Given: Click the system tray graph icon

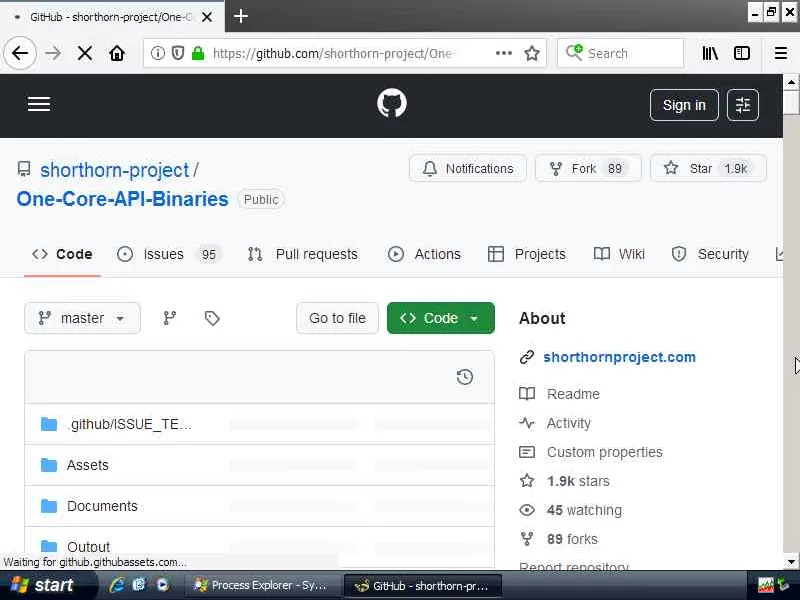Looking at the screenshot, I should tap(765, 585).
